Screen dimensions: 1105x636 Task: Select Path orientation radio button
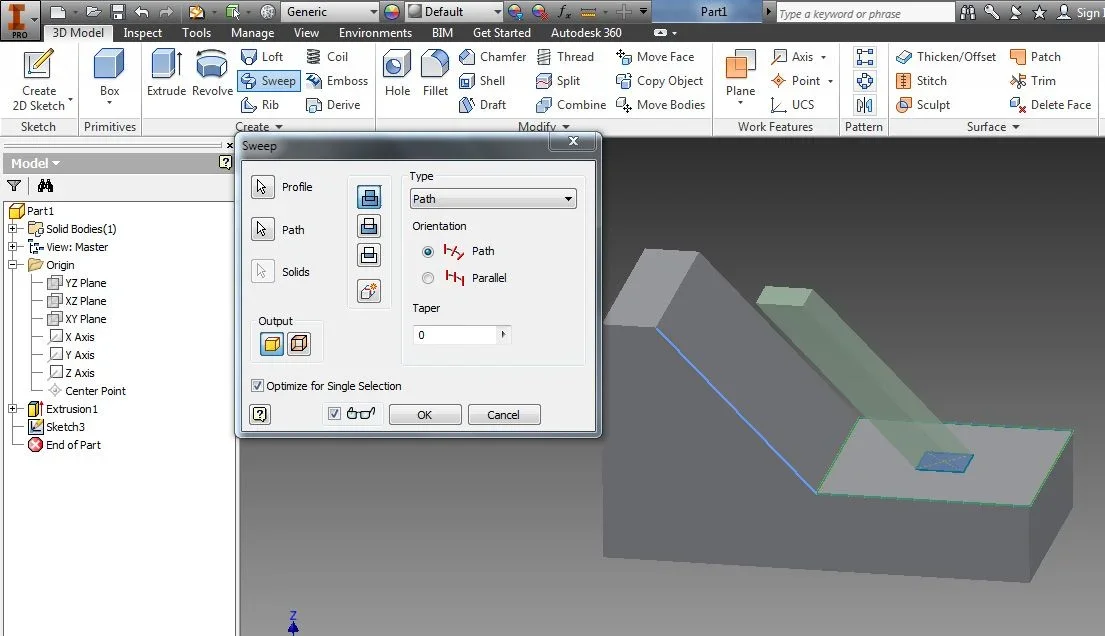(428, 252)
